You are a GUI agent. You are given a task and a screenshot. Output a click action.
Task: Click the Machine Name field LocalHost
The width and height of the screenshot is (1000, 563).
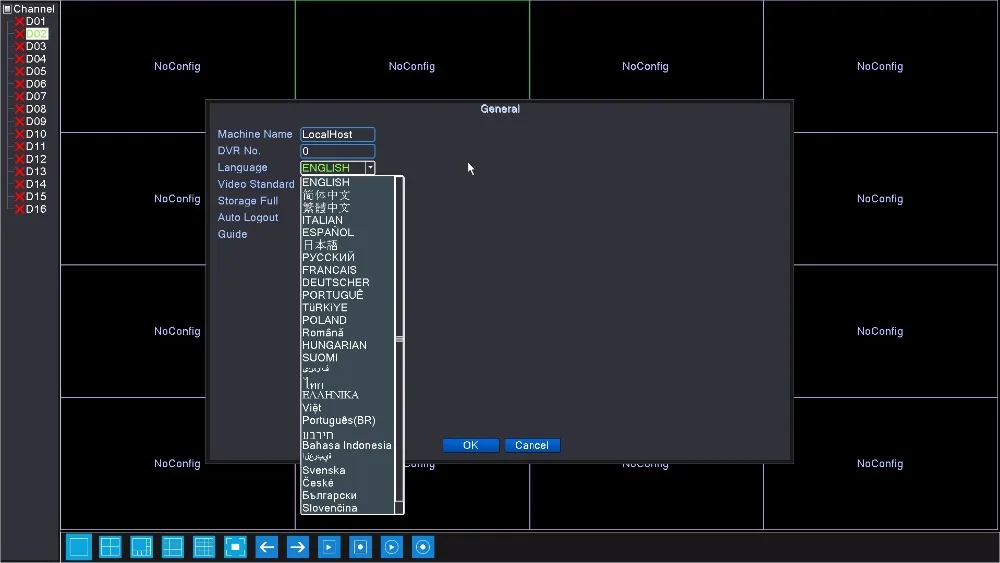point(337,135)
